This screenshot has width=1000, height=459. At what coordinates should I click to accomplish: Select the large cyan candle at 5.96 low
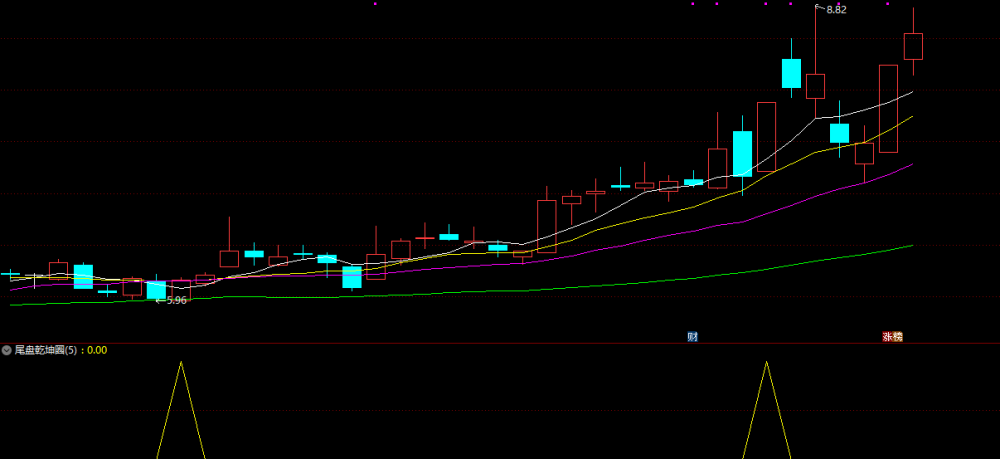156,289
